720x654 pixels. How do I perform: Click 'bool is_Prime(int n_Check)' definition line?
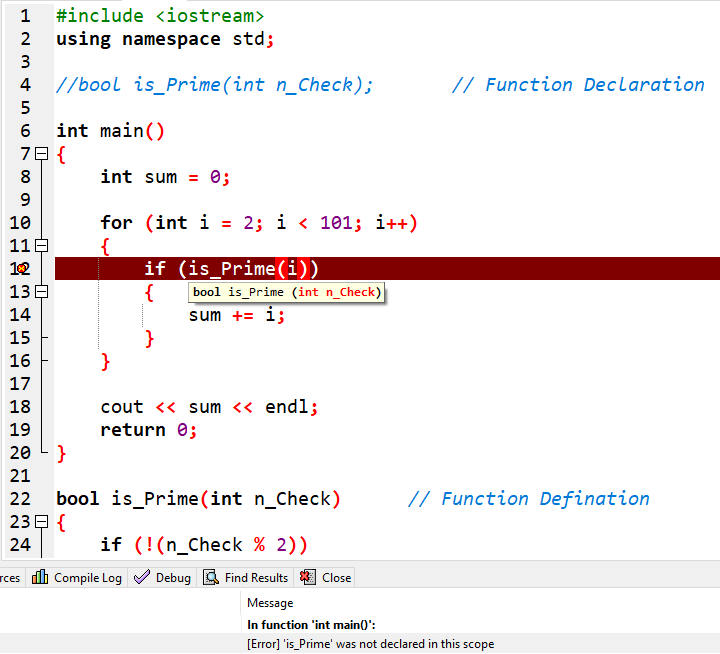click(x=198, y=499)
